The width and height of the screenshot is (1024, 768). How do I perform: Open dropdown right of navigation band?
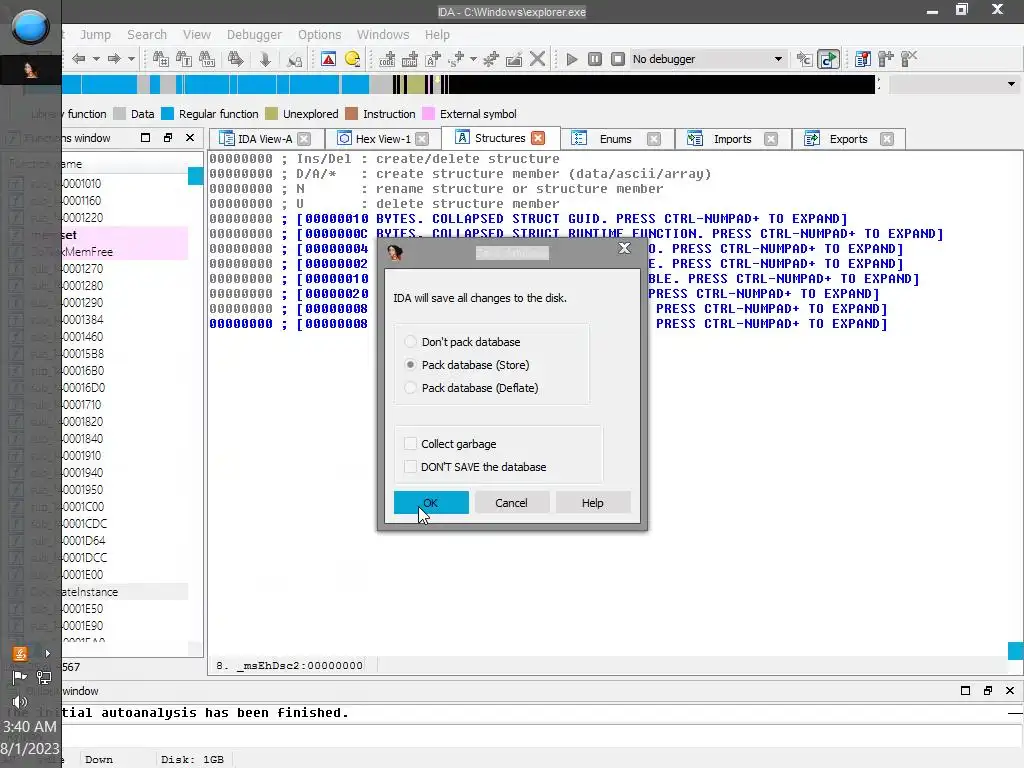[1011, 84]
